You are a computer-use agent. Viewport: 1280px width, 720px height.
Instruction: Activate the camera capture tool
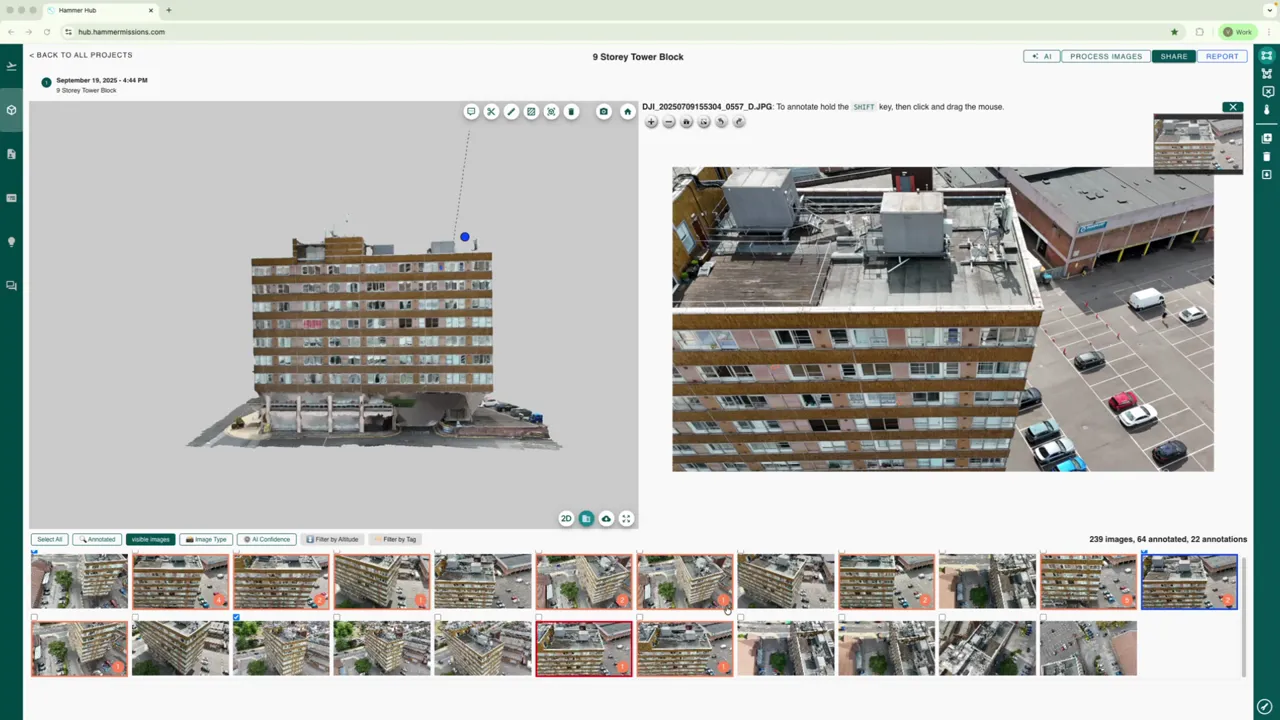coord(603,111)
